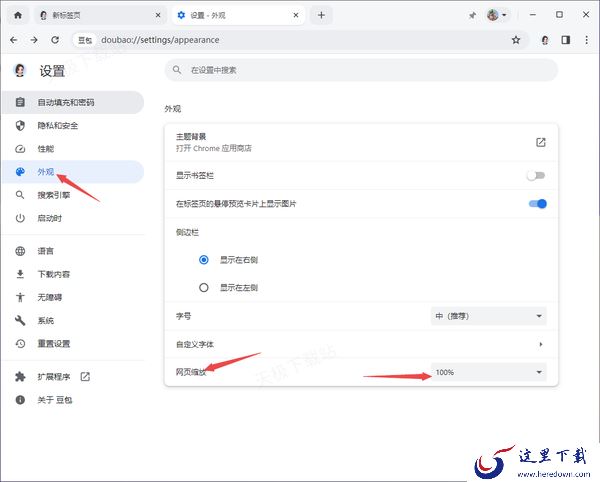Open the three-dot browser menu
The image size is (600, 482).
(x=586, y=40)
